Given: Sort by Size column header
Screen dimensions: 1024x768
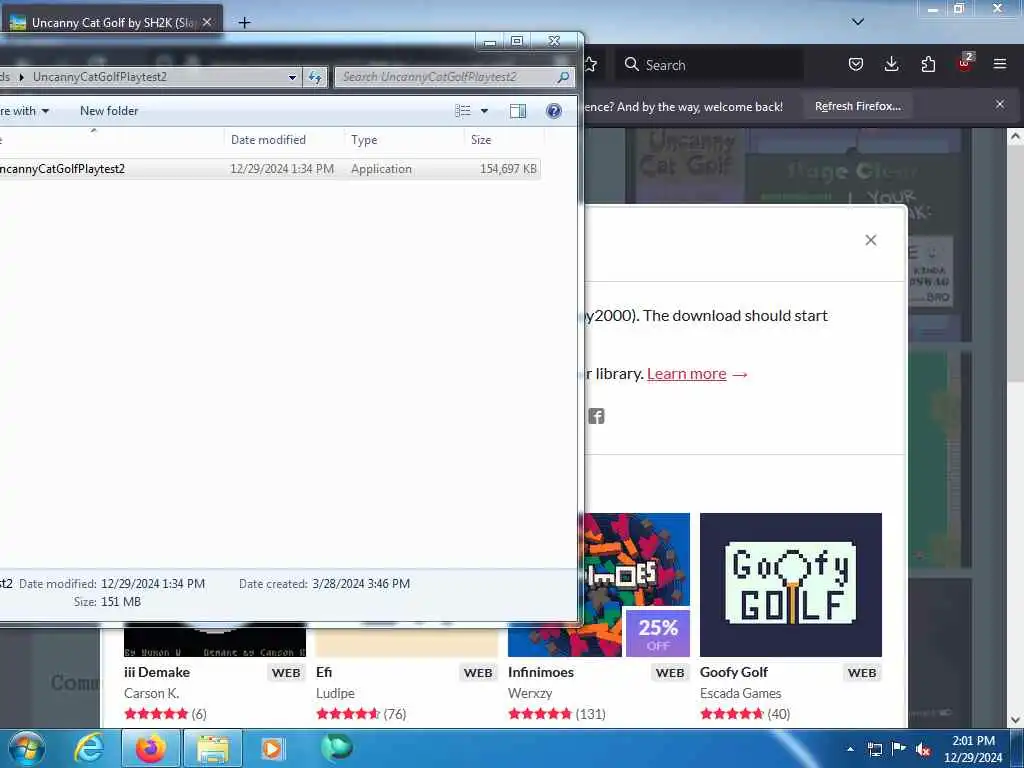Looking at the screenshot, I should (x=481, y=140).
